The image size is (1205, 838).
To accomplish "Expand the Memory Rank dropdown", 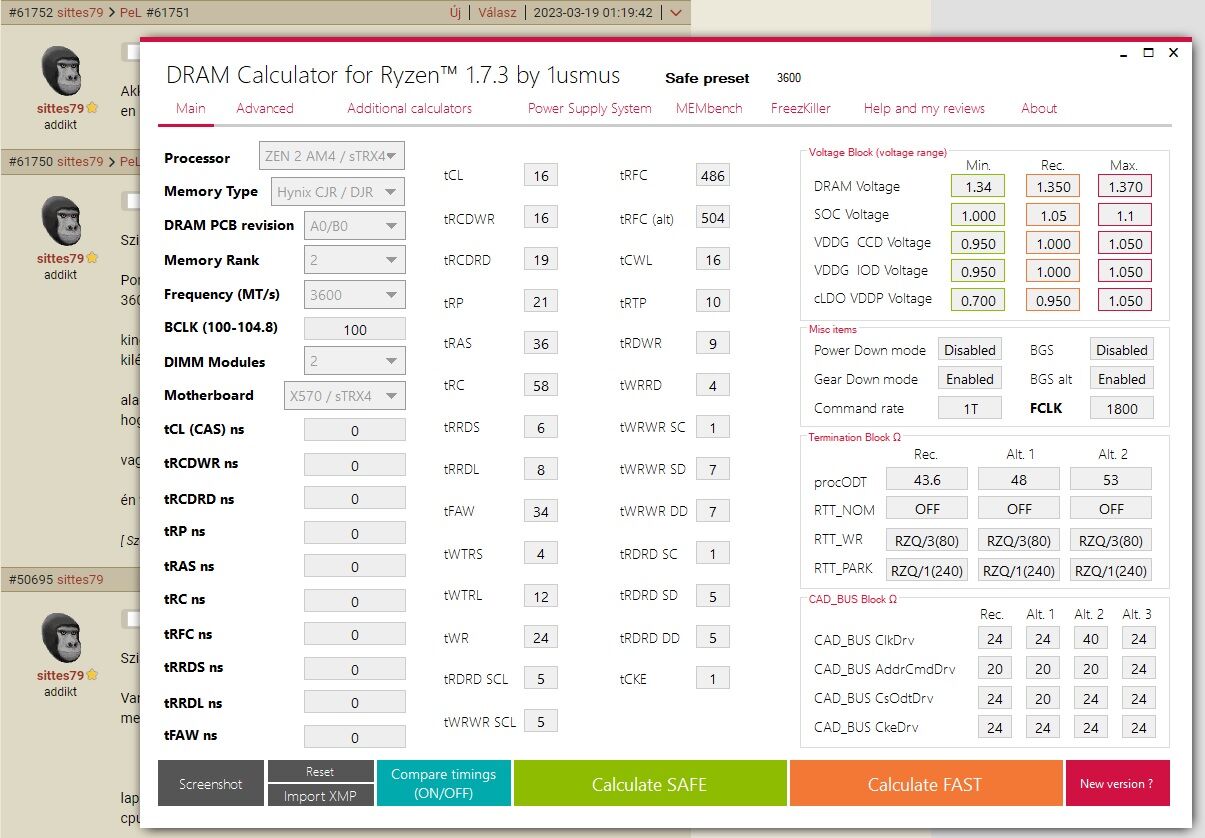I will [x=354, y=260].
